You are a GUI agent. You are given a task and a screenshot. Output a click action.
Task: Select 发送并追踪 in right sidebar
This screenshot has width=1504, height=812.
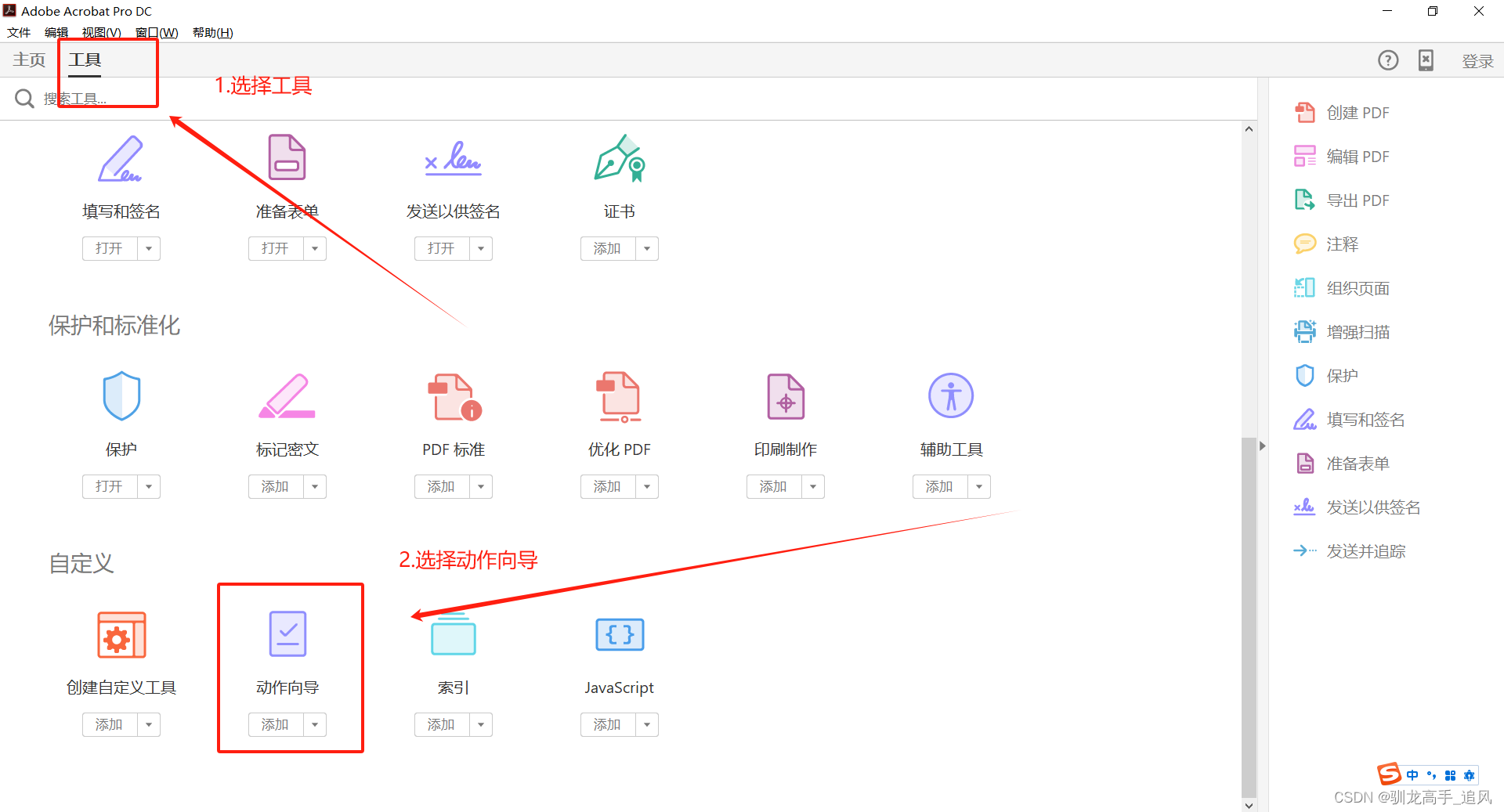point(1349,551)
